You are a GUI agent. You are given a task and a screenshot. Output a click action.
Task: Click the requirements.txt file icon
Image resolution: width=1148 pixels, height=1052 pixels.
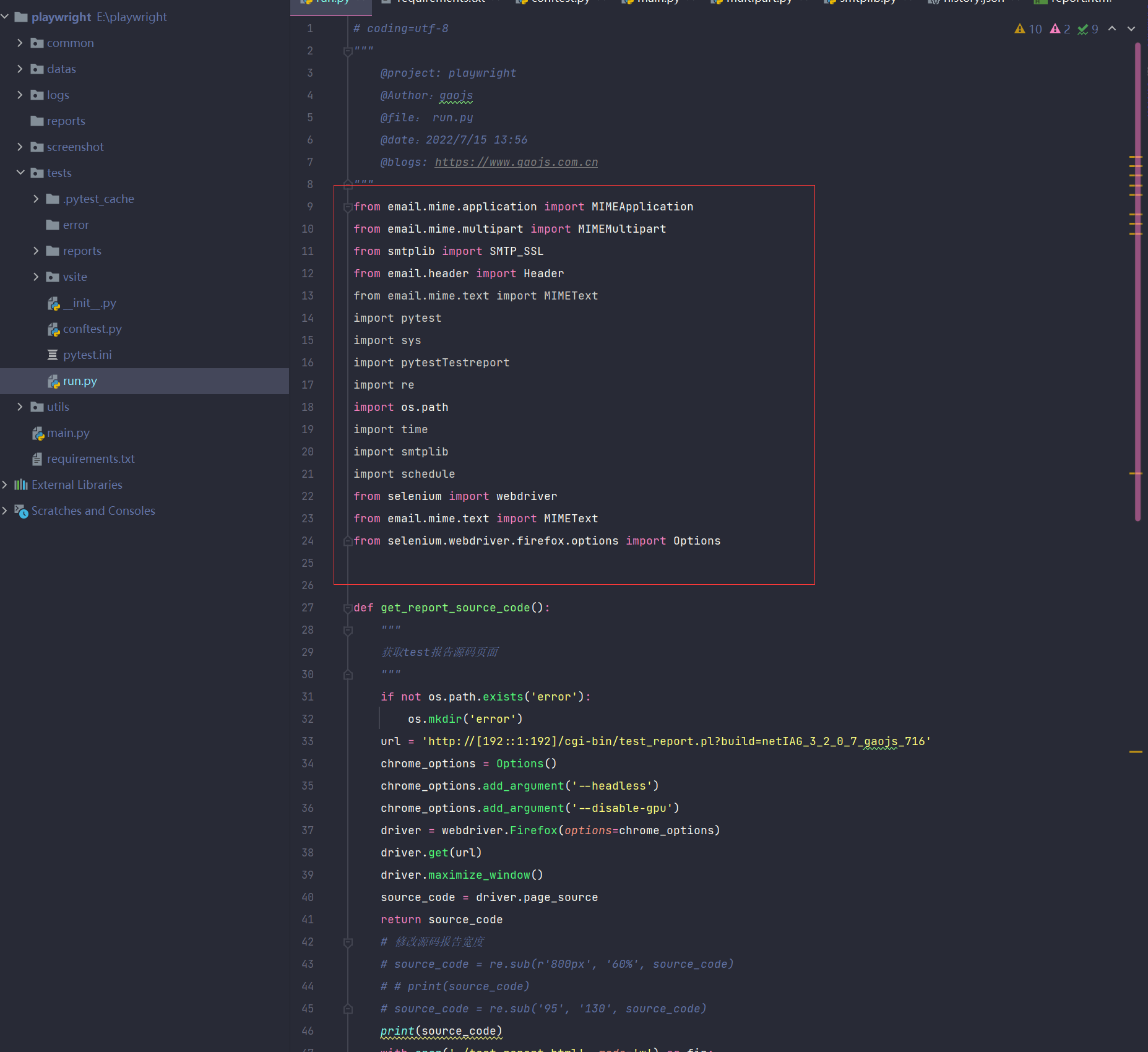coord(37,459)
